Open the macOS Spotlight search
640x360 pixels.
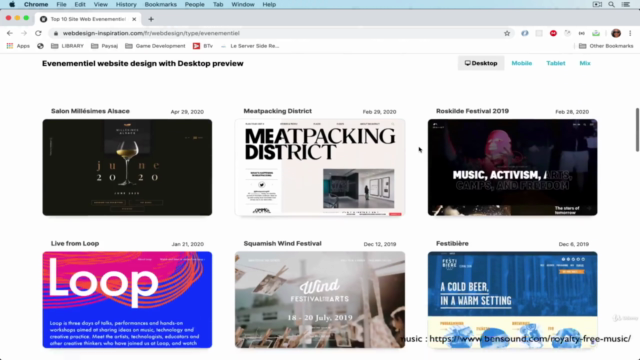[x=611, y=4]
